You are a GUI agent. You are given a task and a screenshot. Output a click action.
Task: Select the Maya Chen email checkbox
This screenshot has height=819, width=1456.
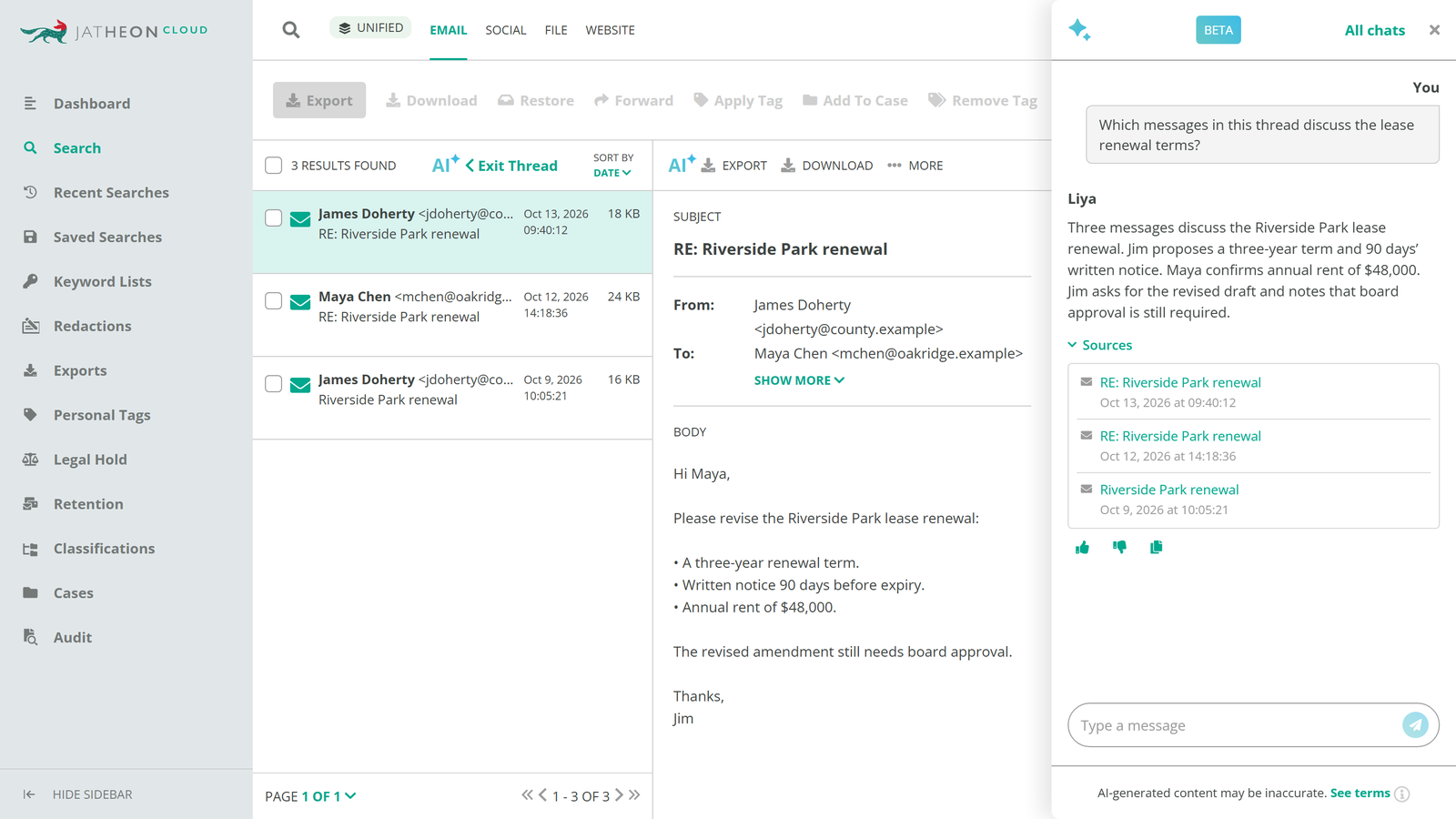tap(273, 300)
